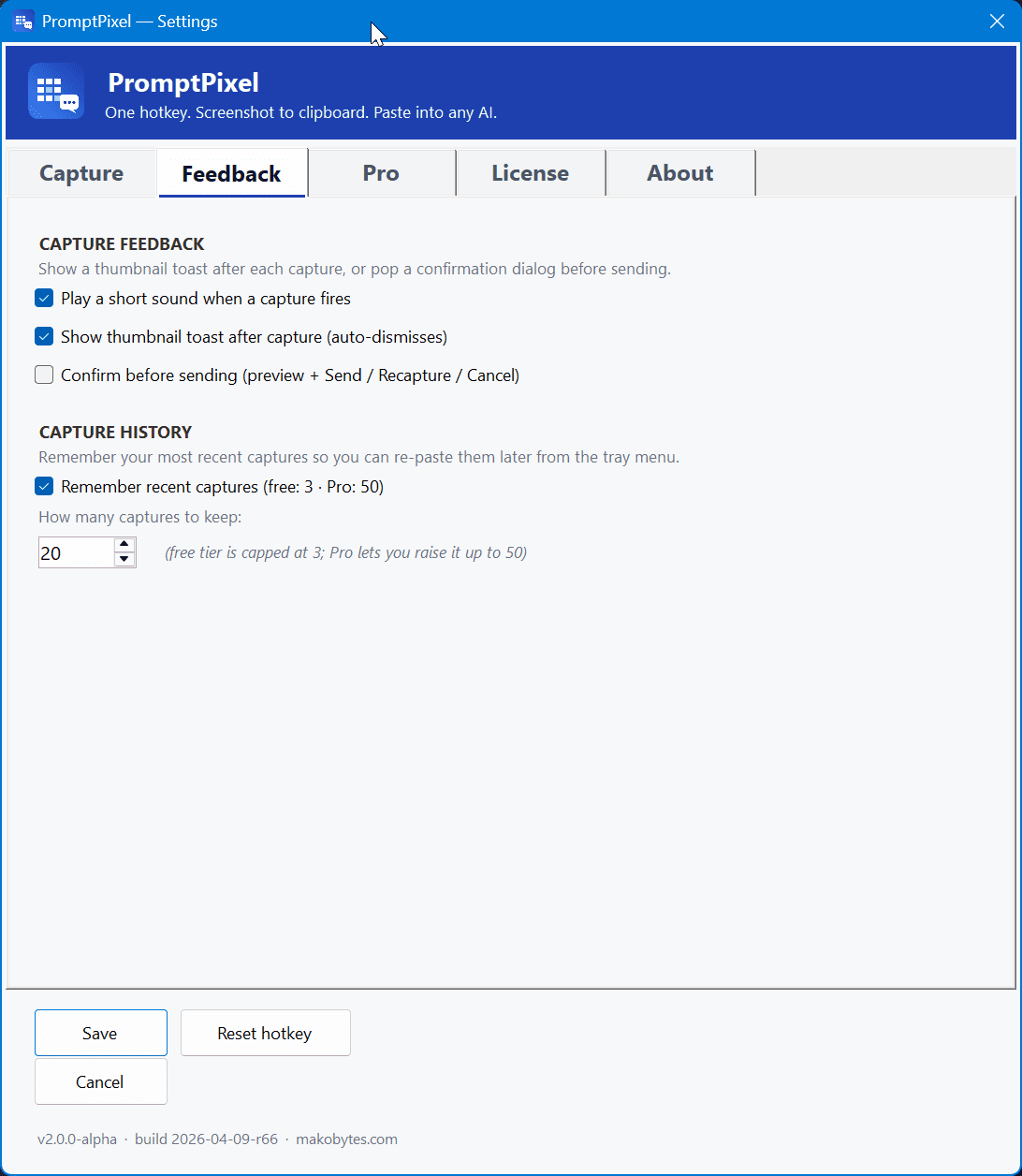This screenshot has width=1022, height=1176.
Task: Cancel the settings changes
Action: [100, 1081]
